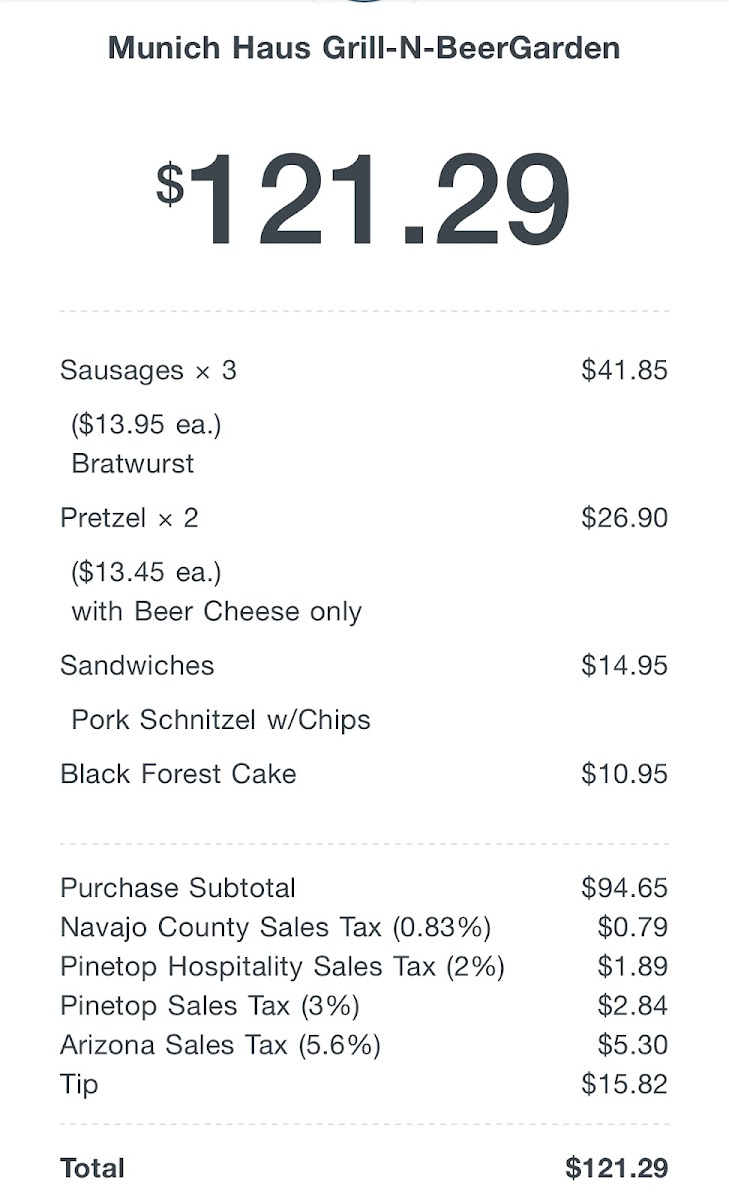Click the $26.90 pretzel price
This screenshot has width=729, height=1200.
click(x=624, y=518)
